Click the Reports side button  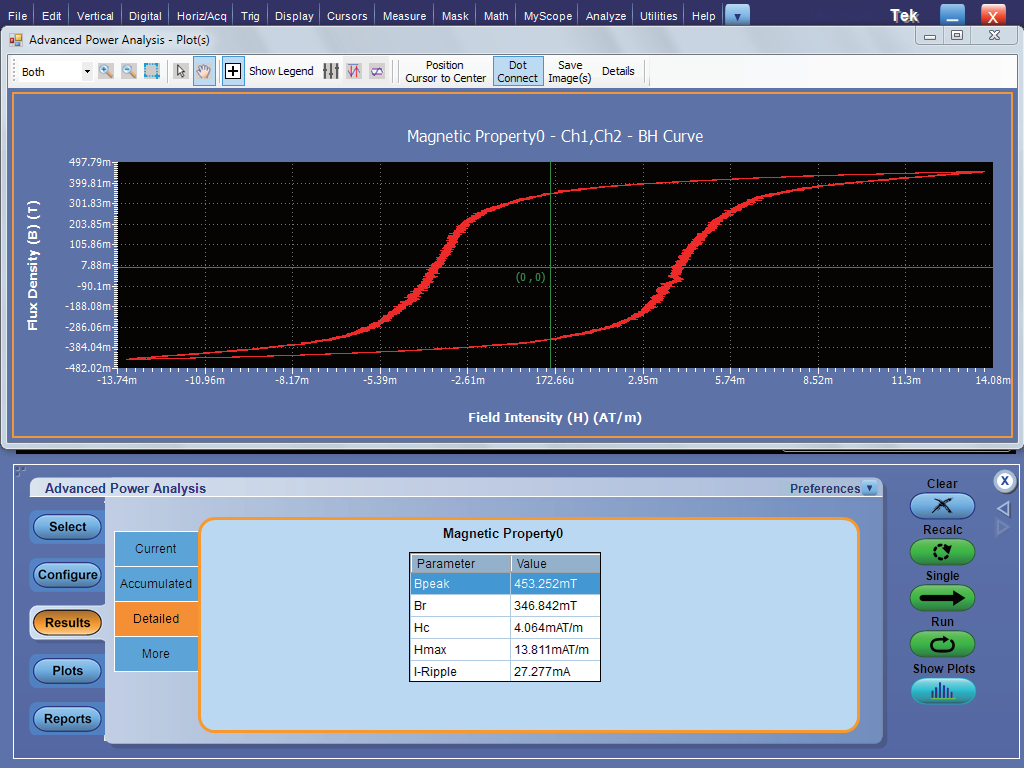67,718
